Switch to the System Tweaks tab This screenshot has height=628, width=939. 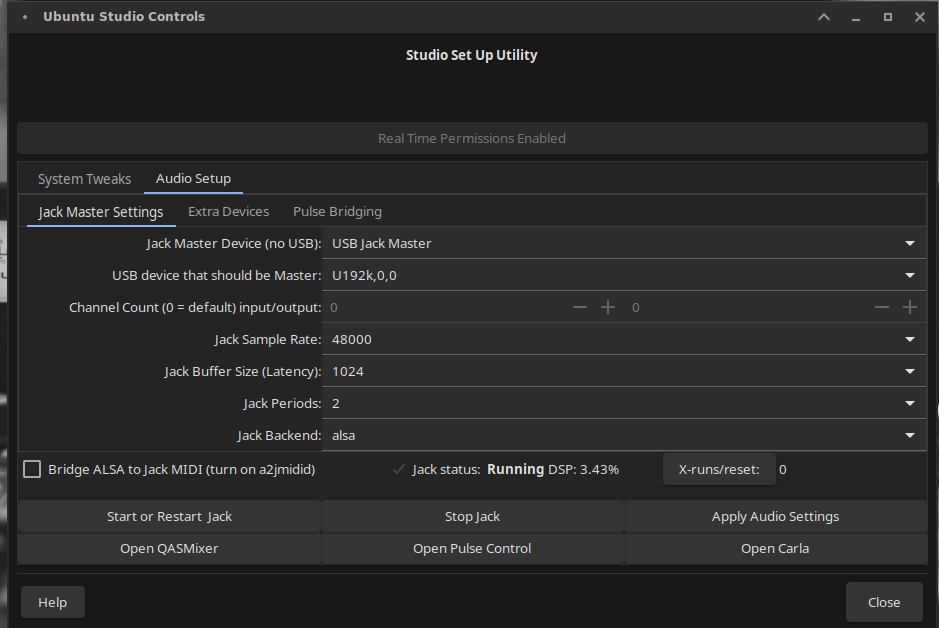coord(84,179)
